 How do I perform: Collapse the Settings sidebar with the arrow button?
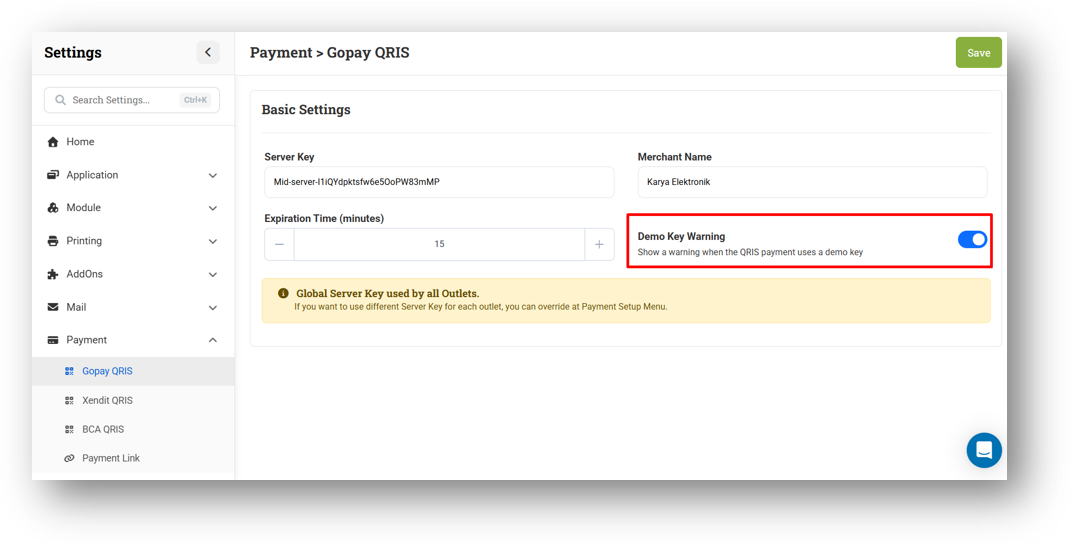[208, 53]
